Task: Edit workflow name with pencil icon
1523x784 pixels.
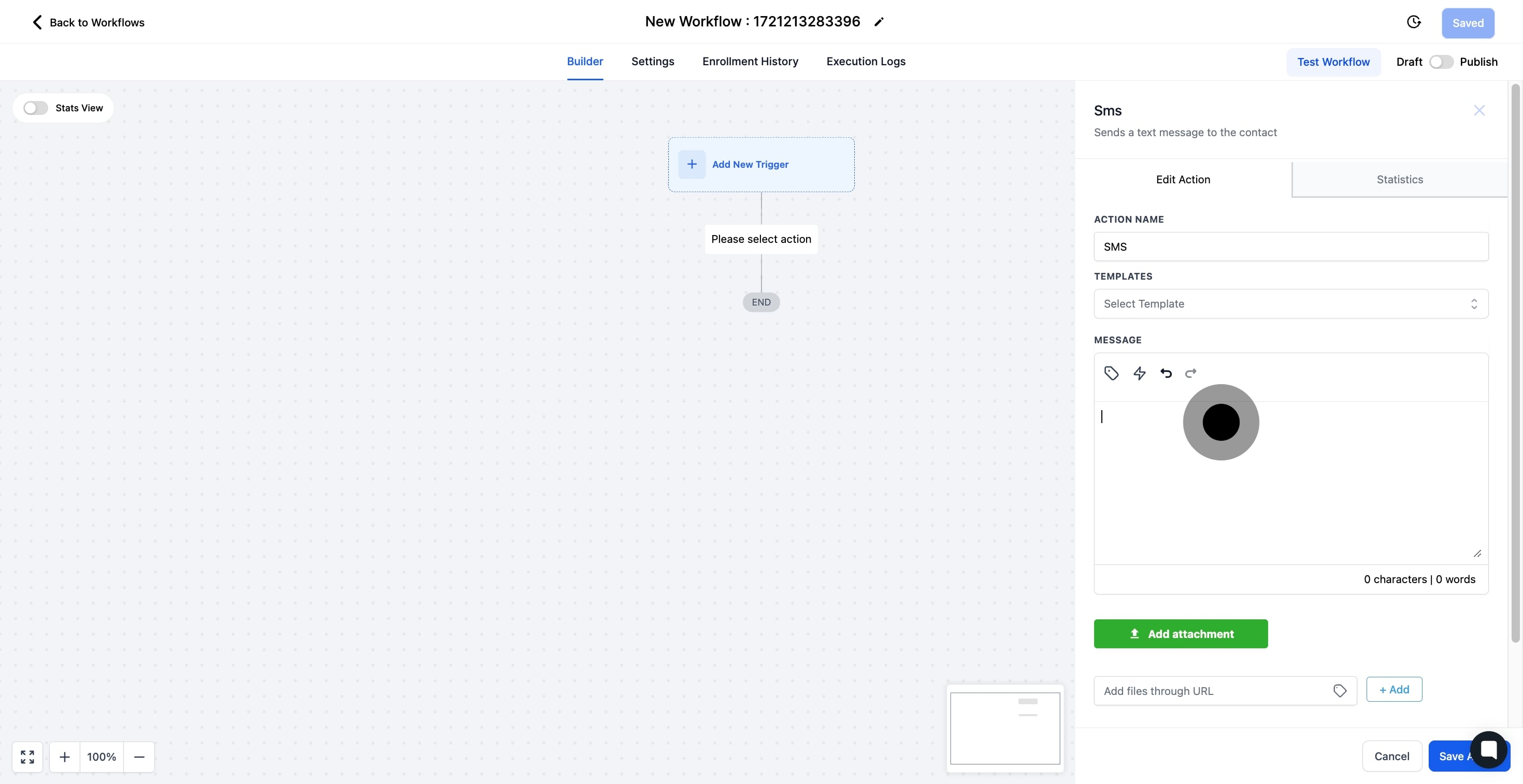Action: (879, 22)
